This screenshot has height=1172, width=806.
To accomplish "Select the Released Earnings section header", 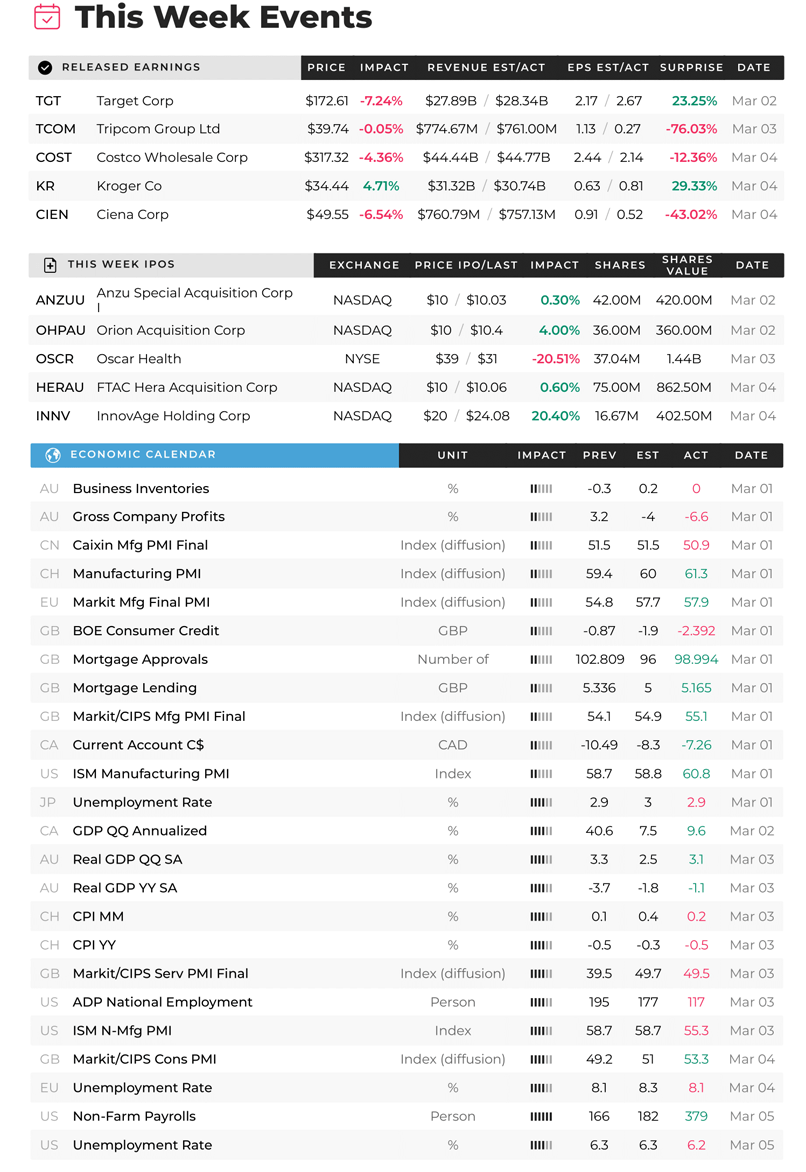I will 164,67.
